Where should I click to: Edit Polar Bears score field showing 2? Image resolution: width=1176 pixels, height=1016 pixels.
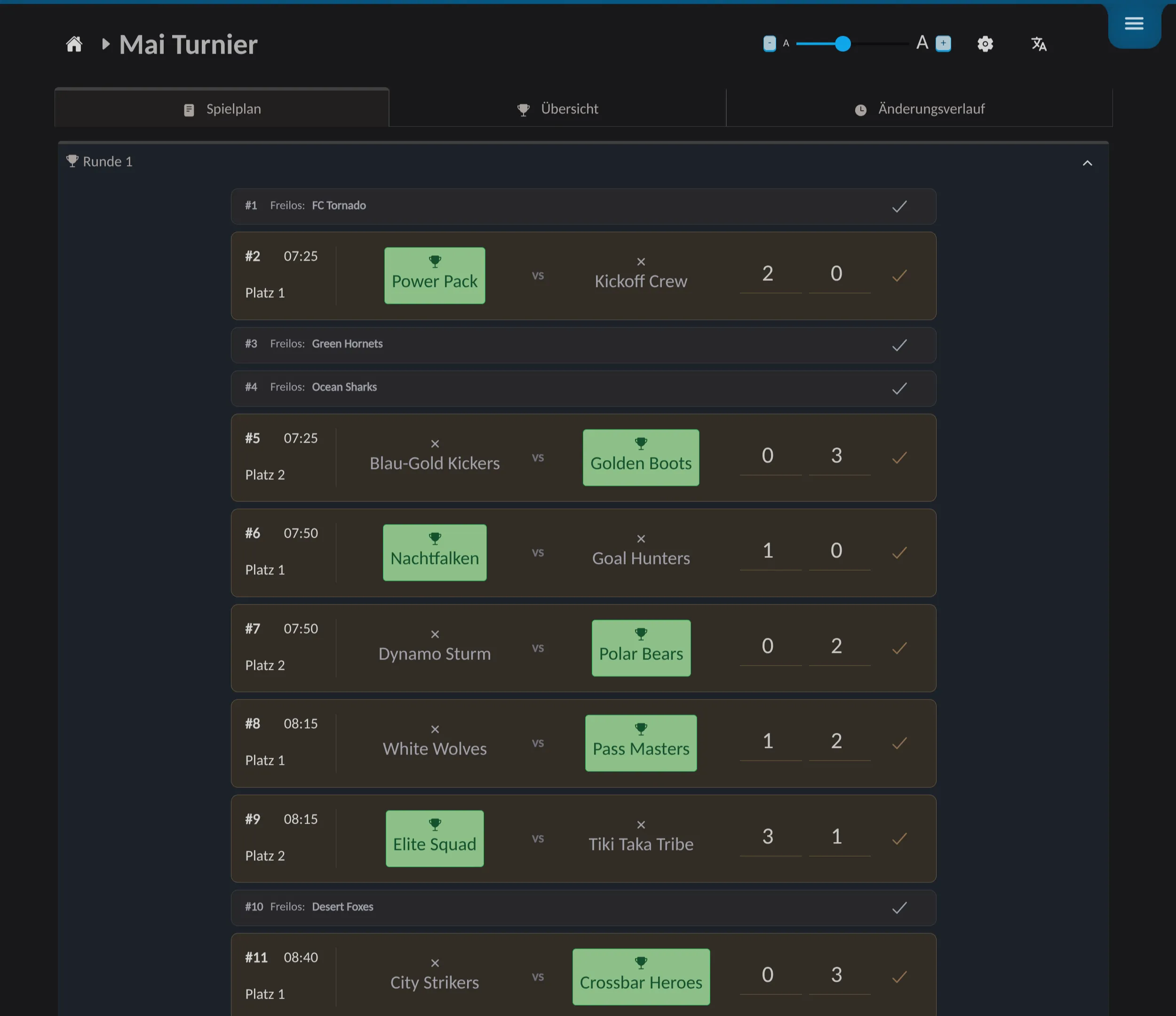(x=840, y=647)
